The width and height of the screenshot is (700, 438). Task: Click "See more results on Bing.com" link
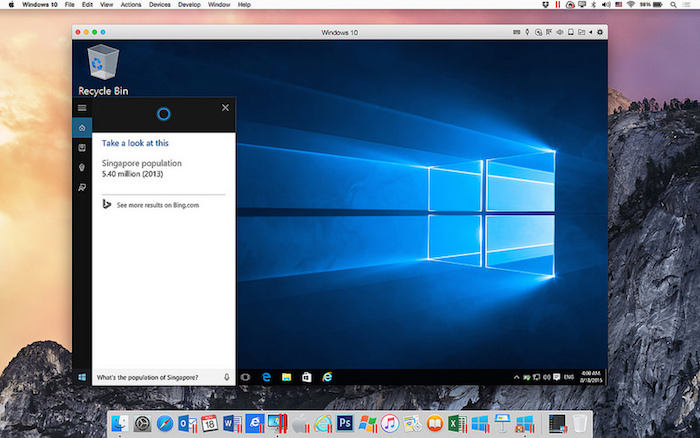[157, 204]
